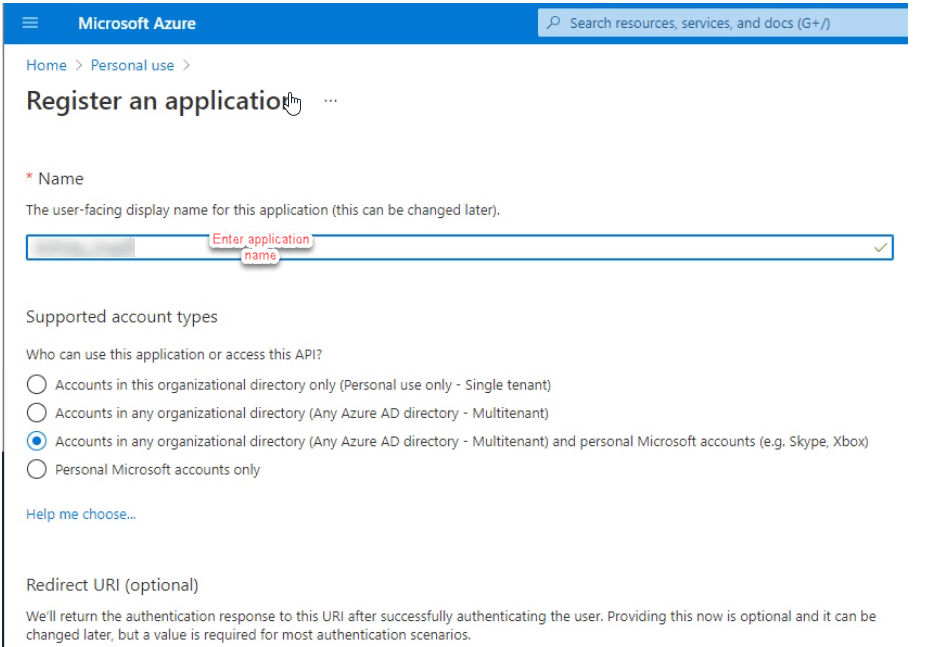Image resolution: width=935 pixels, height=647 pixels.
Task: Click the red required asterisk beside Name
Action: (x=29, y=177)
